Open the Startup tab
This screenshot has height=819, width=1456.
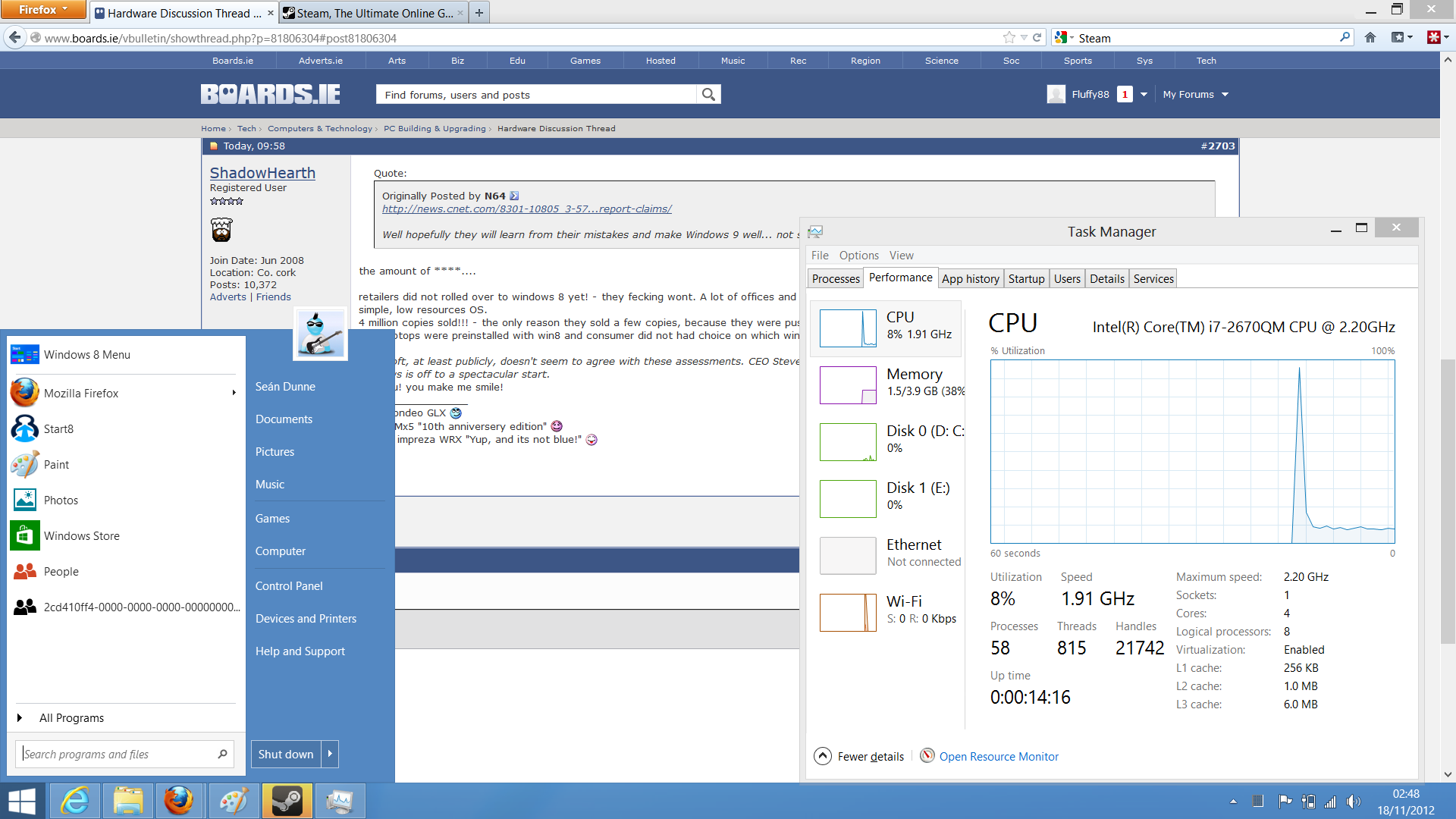pos(1026,278)
